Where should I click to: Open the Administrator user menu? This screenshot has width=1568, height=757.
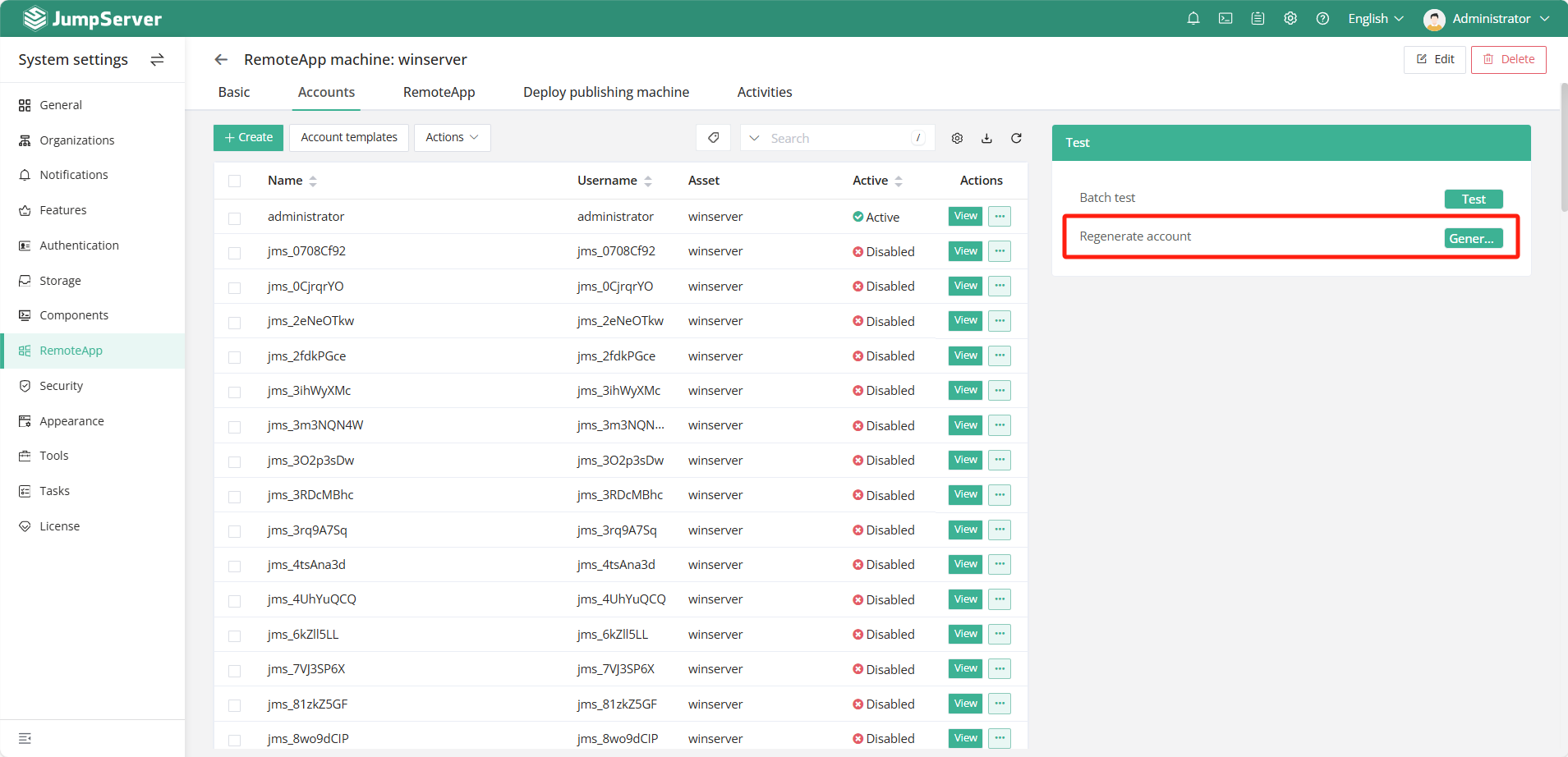(x=1487, y=18)
